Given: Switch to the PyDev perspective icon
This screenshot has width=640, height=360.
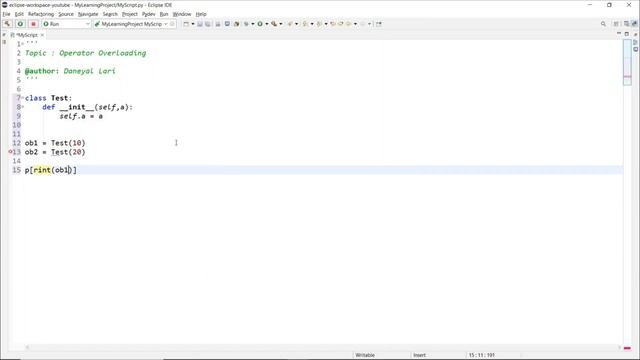Looking at the screenshot, I should 633,24.
